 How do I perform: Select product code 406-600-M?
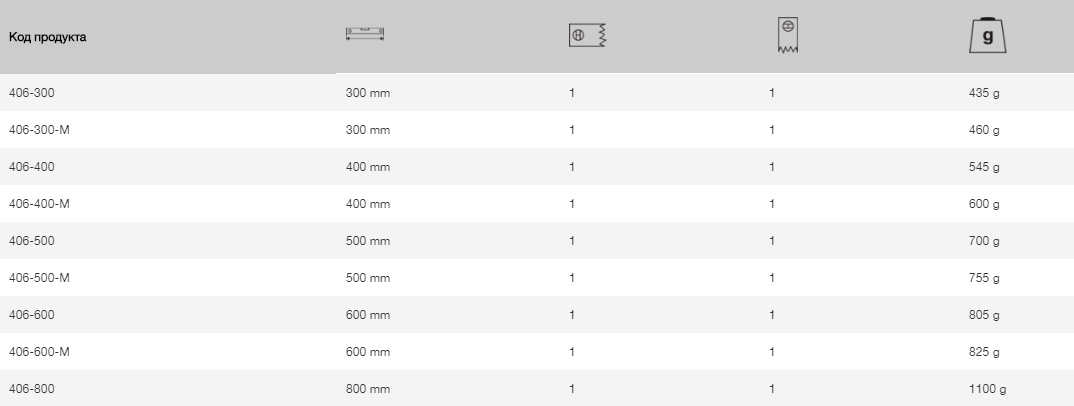(x=39, y=351)
